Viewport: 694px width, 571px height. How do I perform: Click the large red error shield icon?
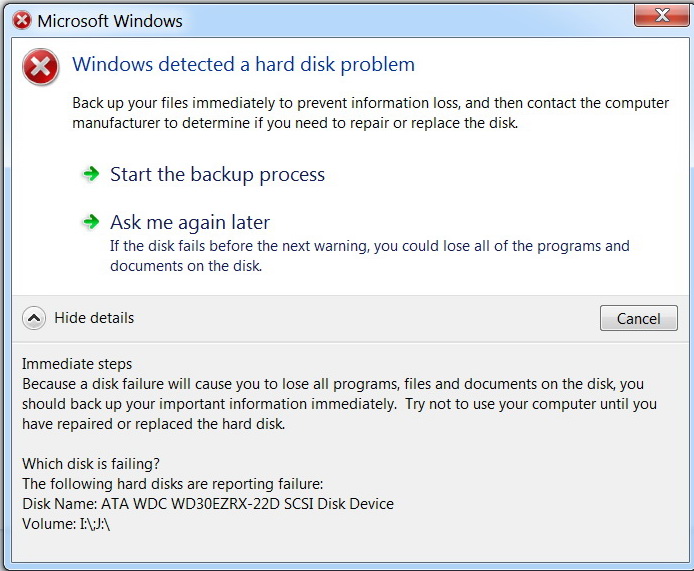click(x=40, y=67)
